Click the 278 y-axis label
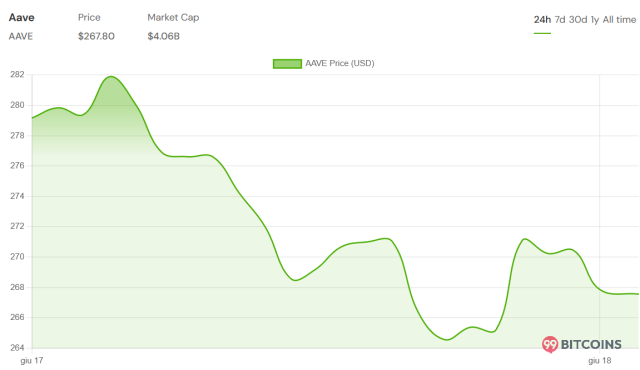 (17, 135)
